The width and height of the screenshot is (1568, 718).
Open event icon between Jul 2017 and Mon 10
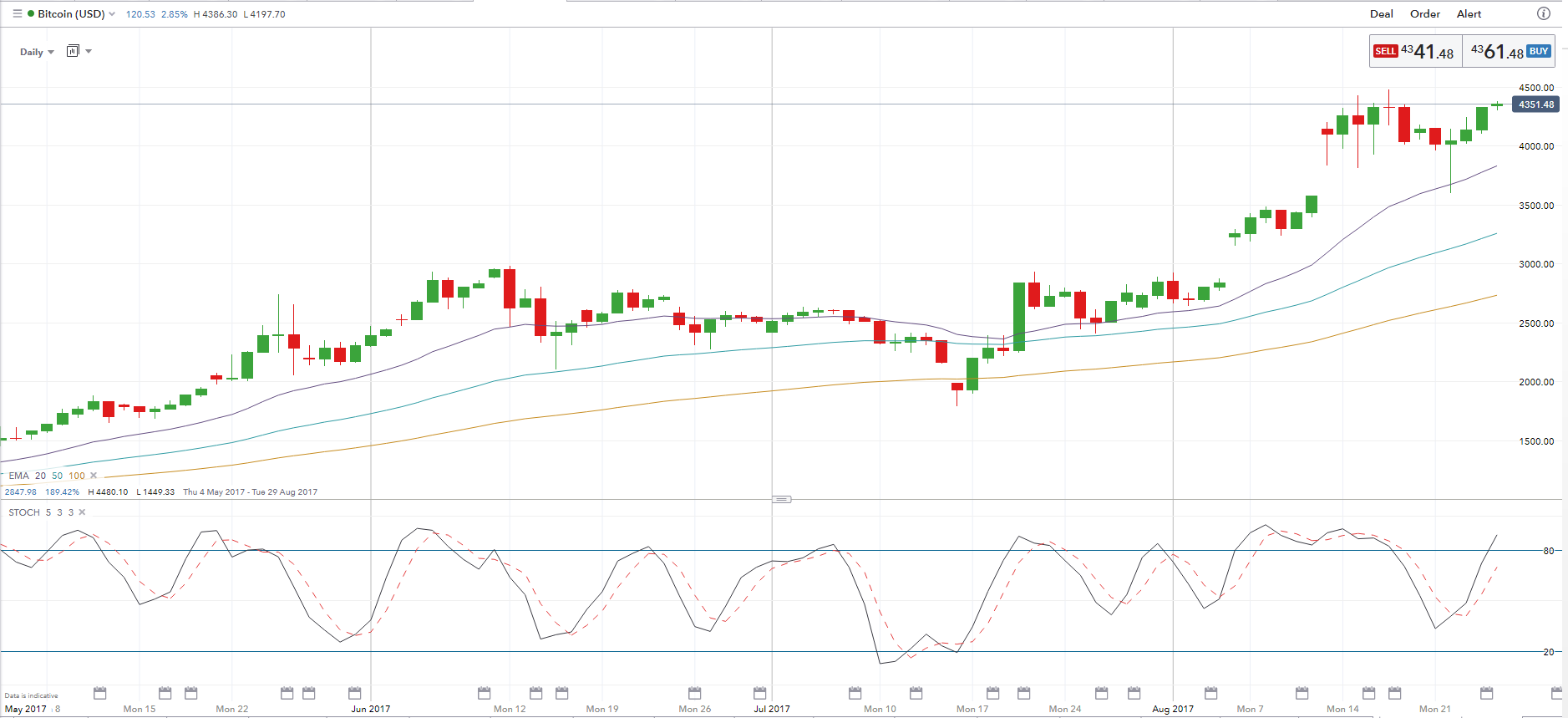click(855, 693)
